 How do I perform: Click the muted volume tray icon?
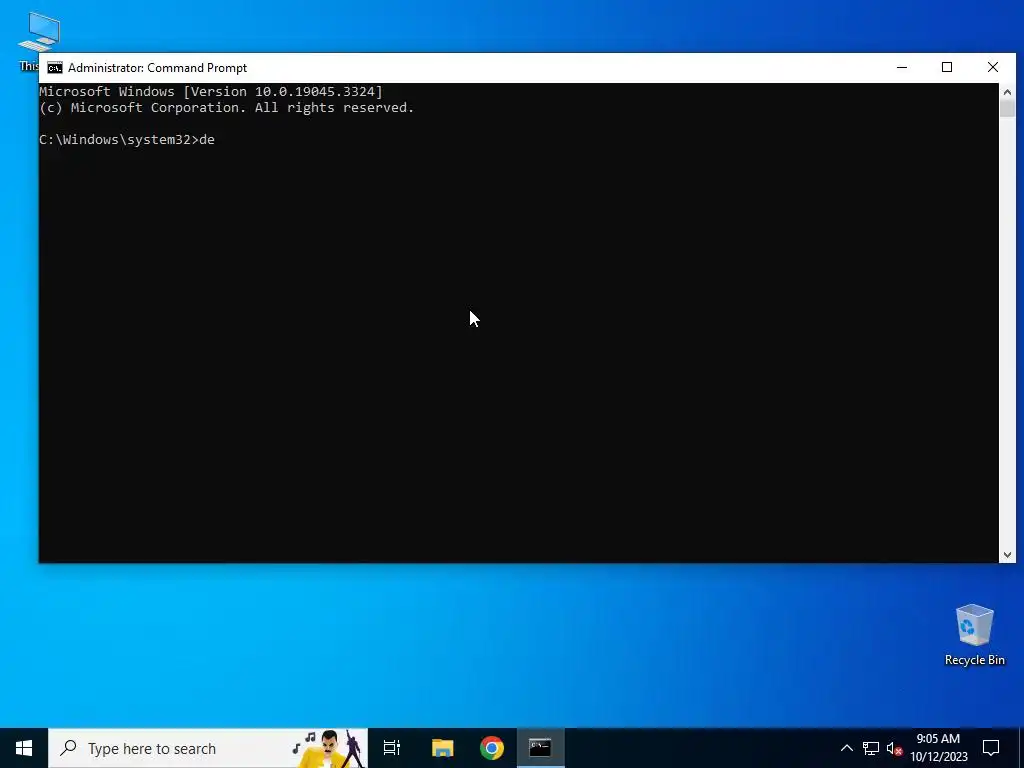[894, 748]
